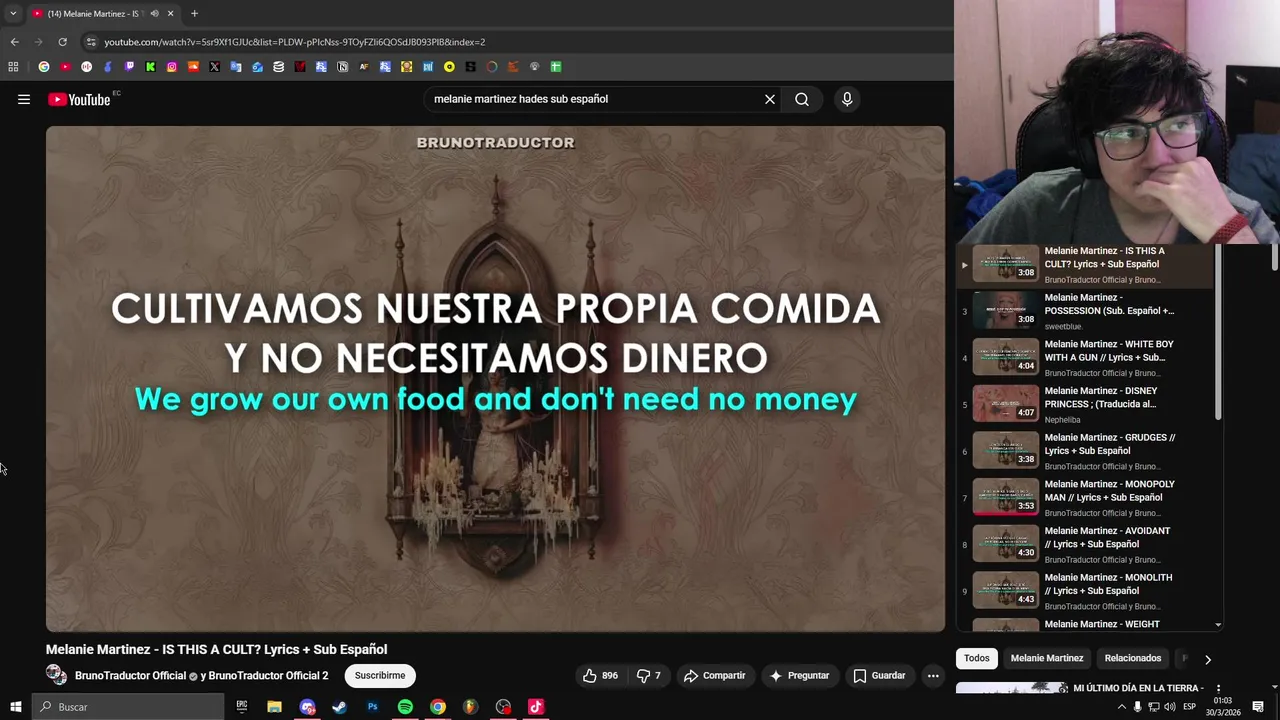1280x720 pixels.
Task: Open the Windows notification center
Action: pos(1258,707)
